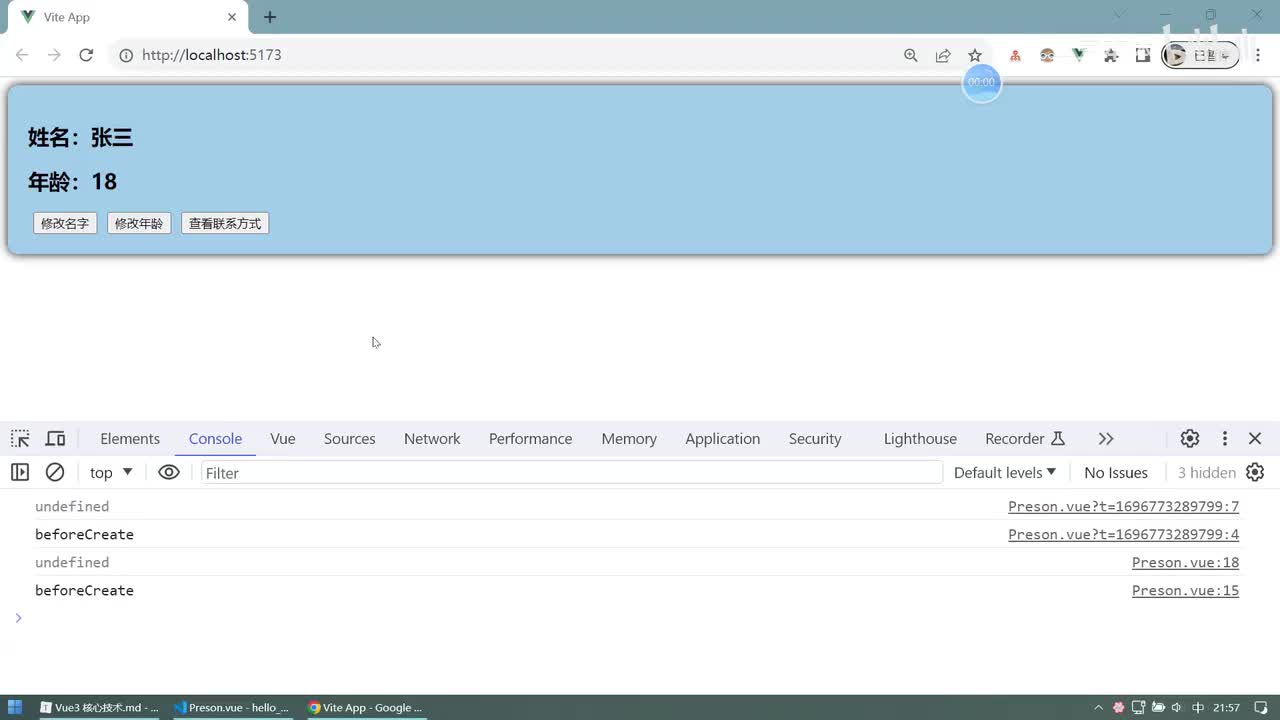Screen dimensions: 1280x720
Task: Open the Lighthouse tab
Action: pyautogui.click(x=920, y=439)
